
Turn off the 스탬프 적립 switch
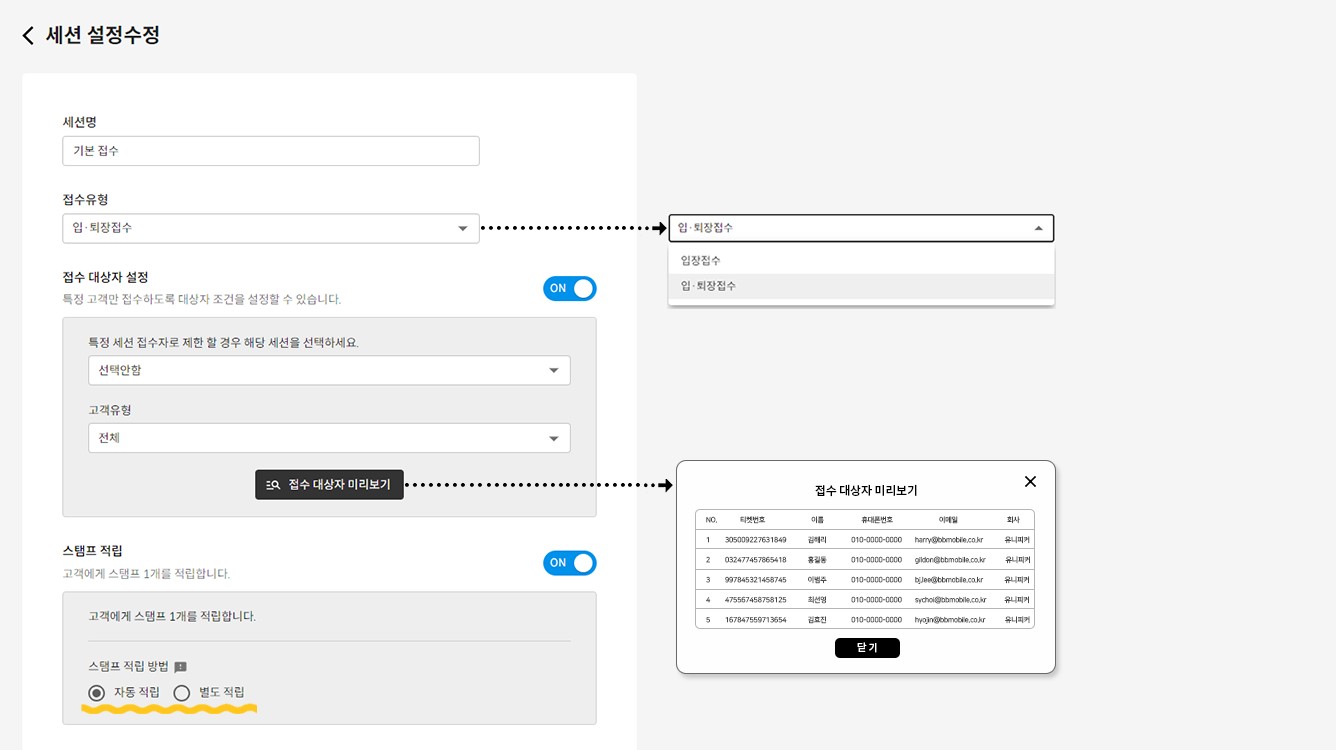pos(570,563)
